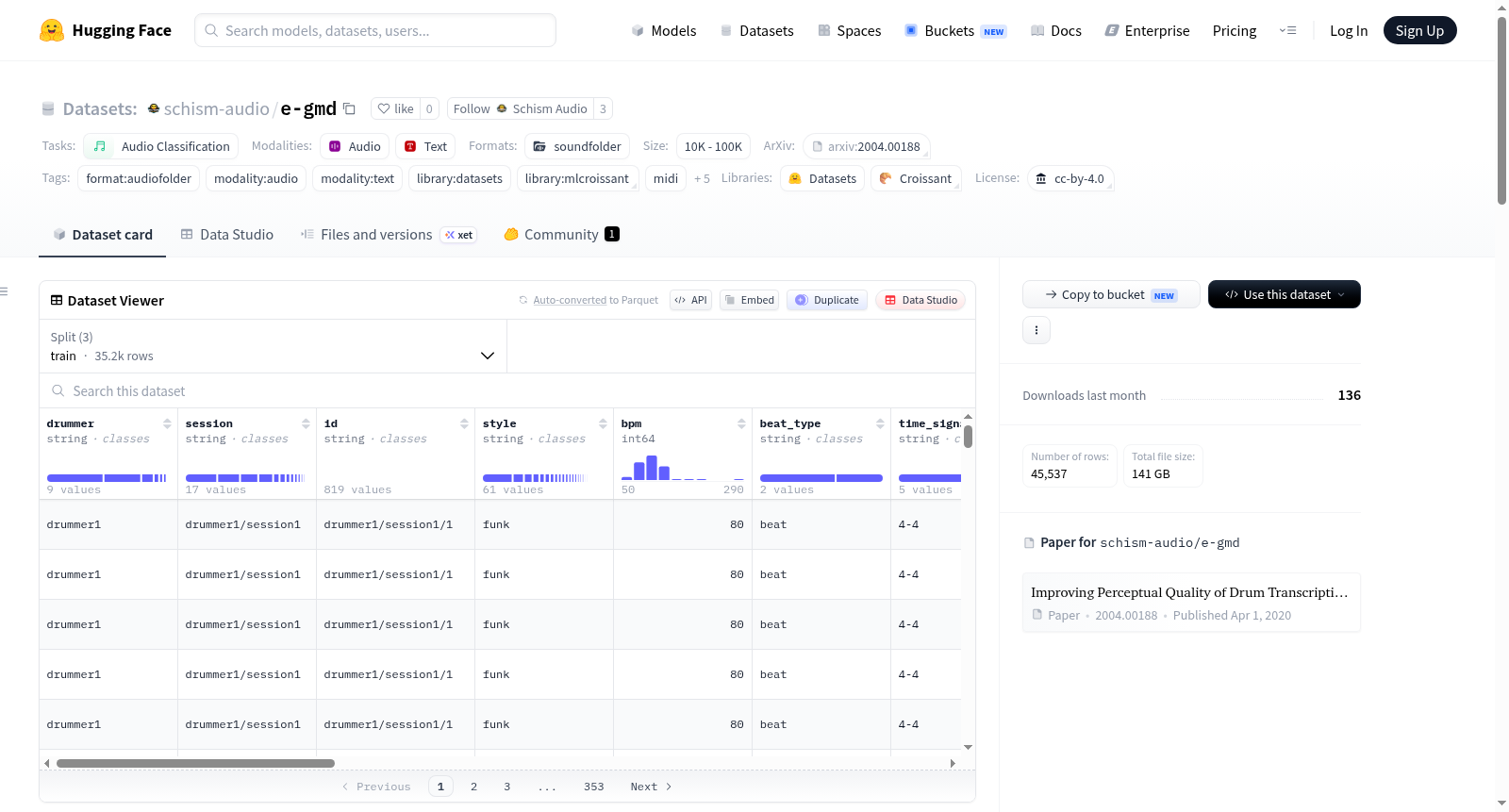Click the table vertical scrollbar thumb
Viewport: 1509px width, 812px height.
[968, 437]
